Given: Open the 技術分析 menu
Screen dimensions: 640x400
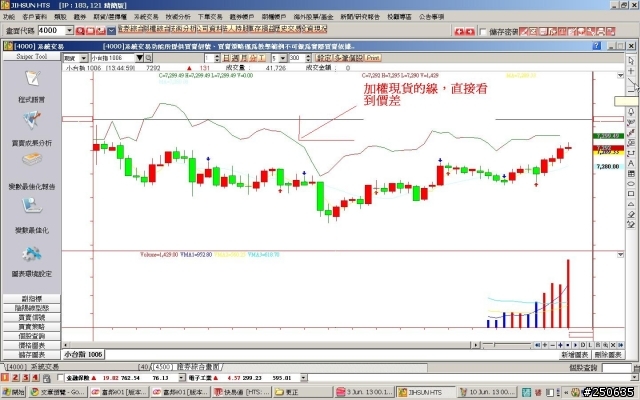Looking at the screenshot, I should (x=178, y=17).
